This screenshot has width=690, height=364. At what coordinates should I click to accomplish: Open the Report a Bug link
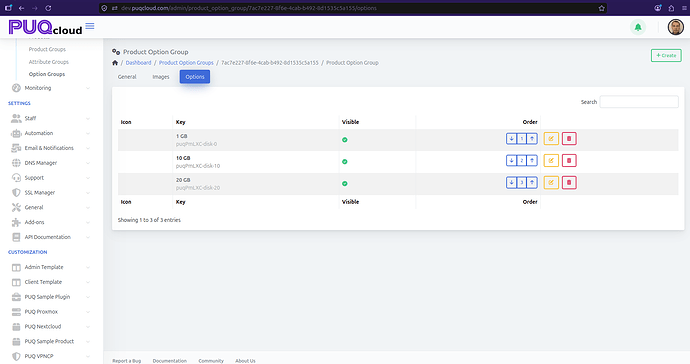(x=127, y=360)
